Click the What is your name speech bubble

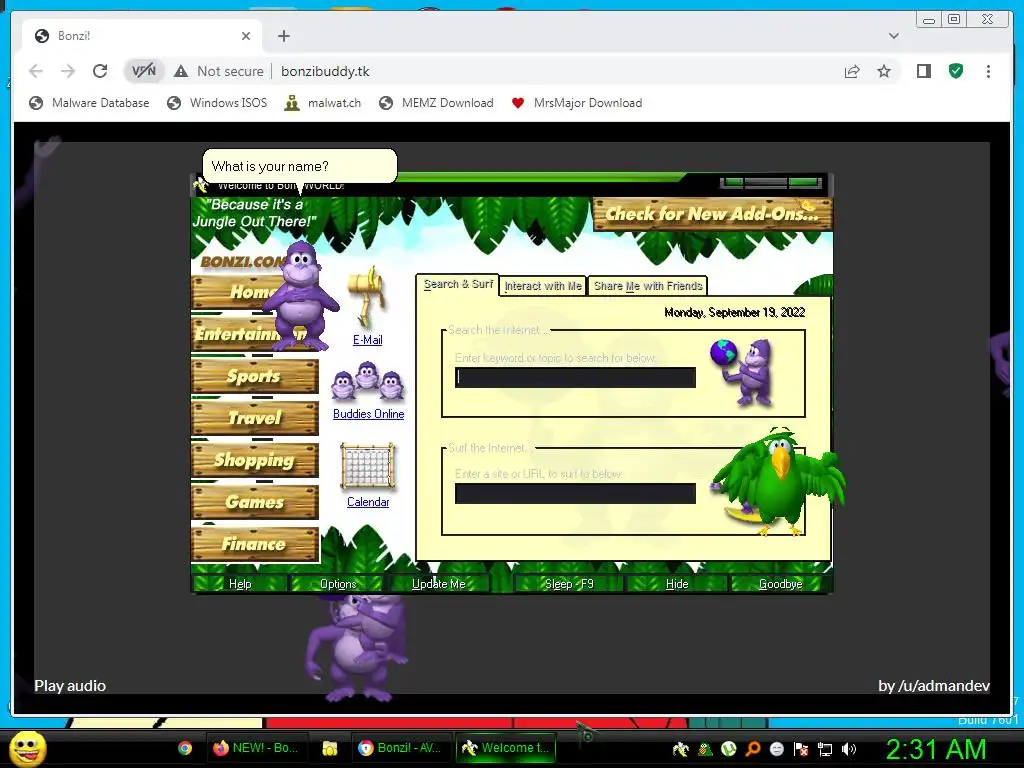pyautogui.click(x=300, y=167)
